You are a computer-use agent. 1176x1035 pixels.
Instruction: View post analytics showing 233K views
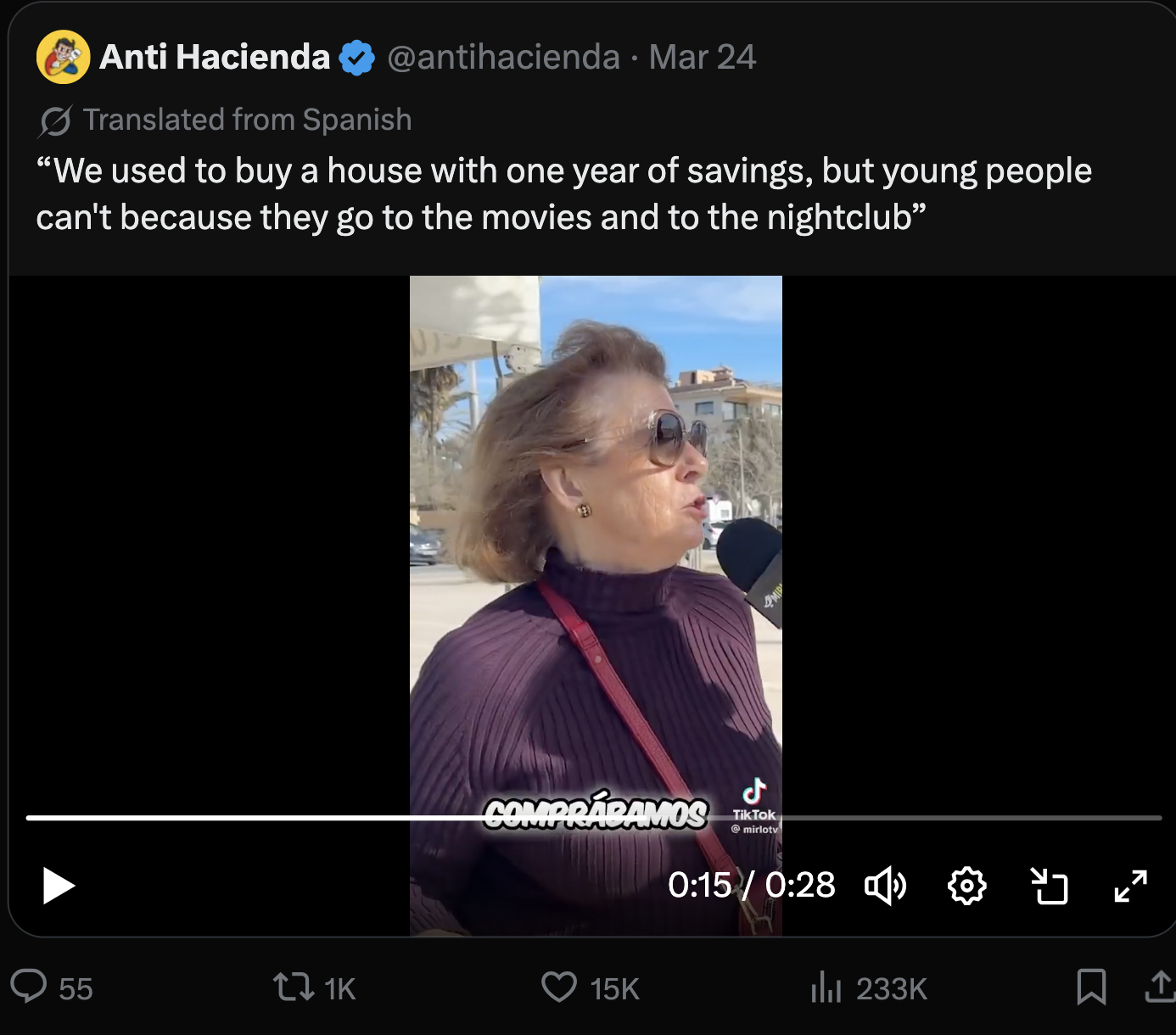tap(826, 987)
